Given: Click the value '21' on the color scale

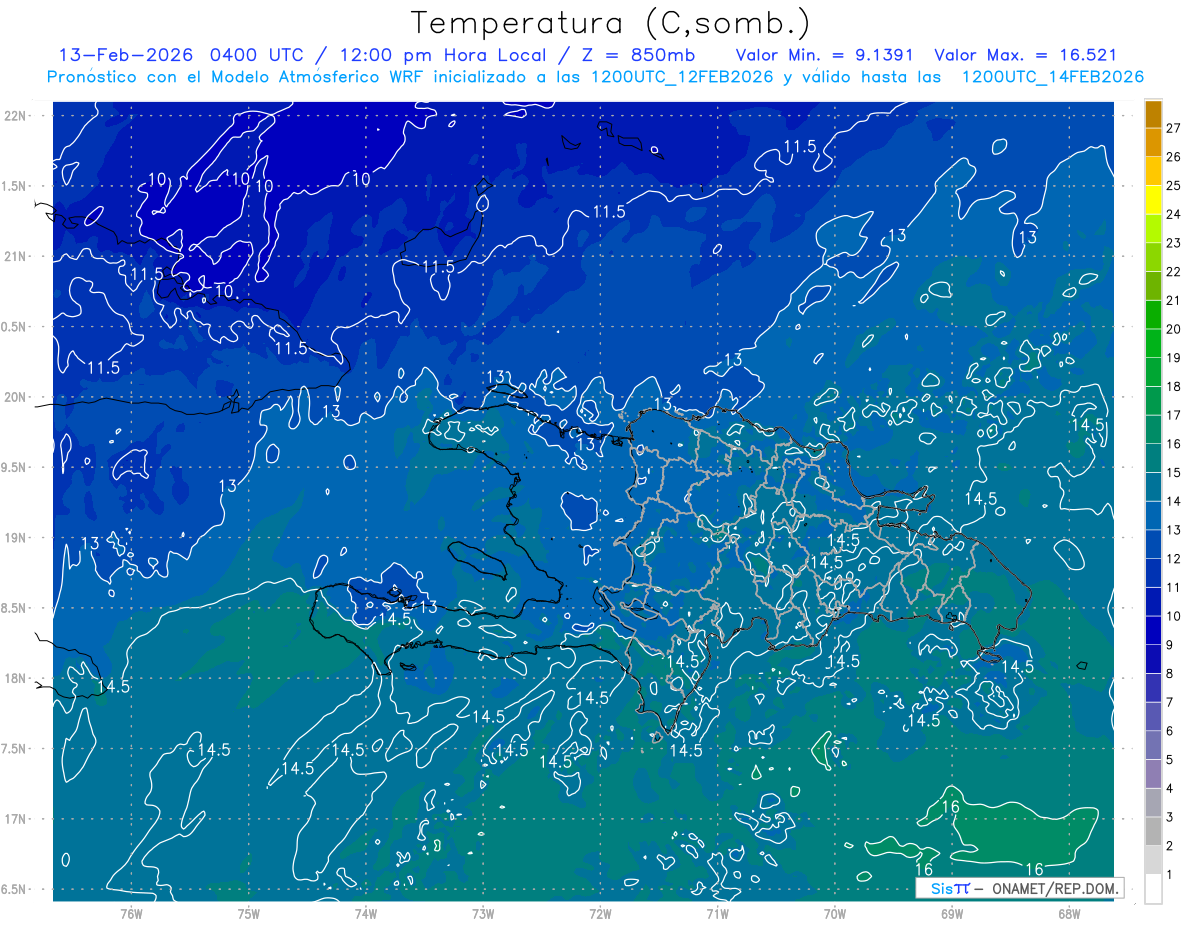Looking at the screenshot, I should 1174,300.
